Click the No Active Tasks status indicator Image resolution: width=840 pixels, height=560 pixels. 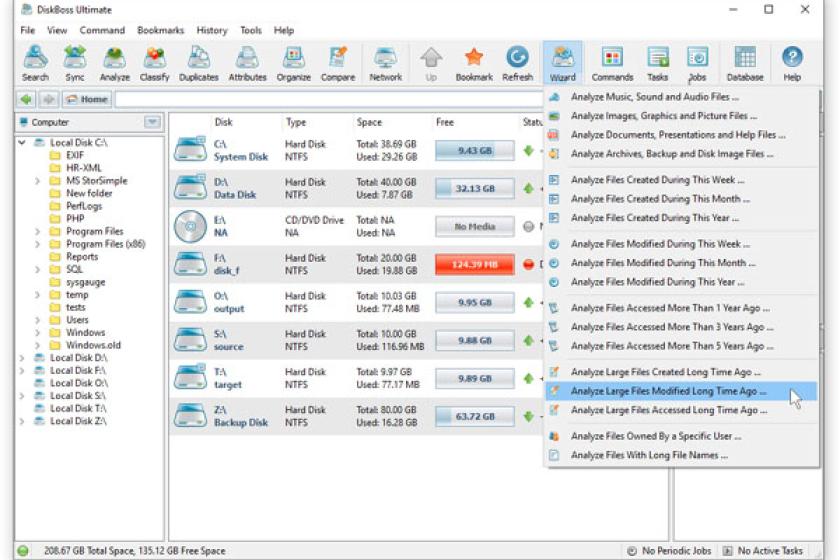point(763,550)
